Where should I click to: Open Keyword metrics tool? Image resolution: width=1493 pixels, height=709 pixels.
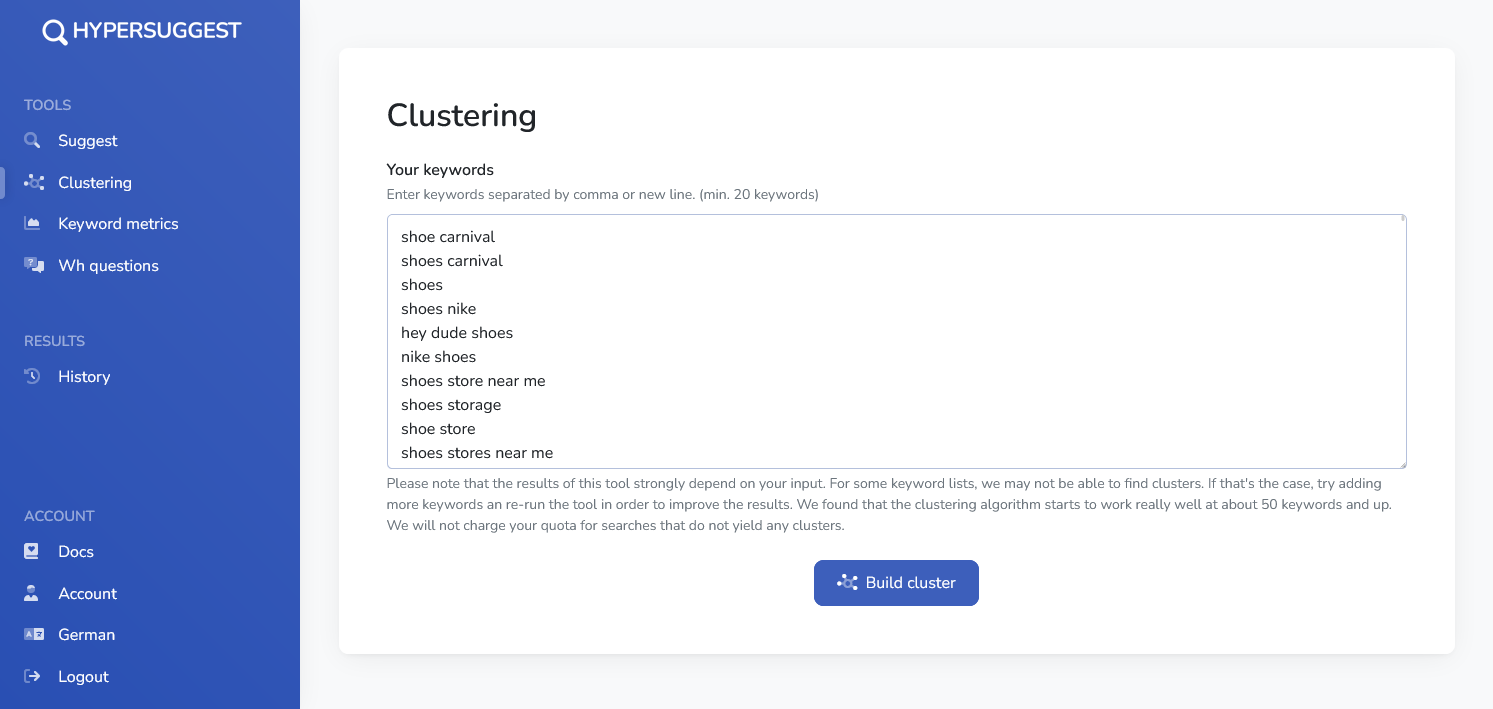click(118, 224)
